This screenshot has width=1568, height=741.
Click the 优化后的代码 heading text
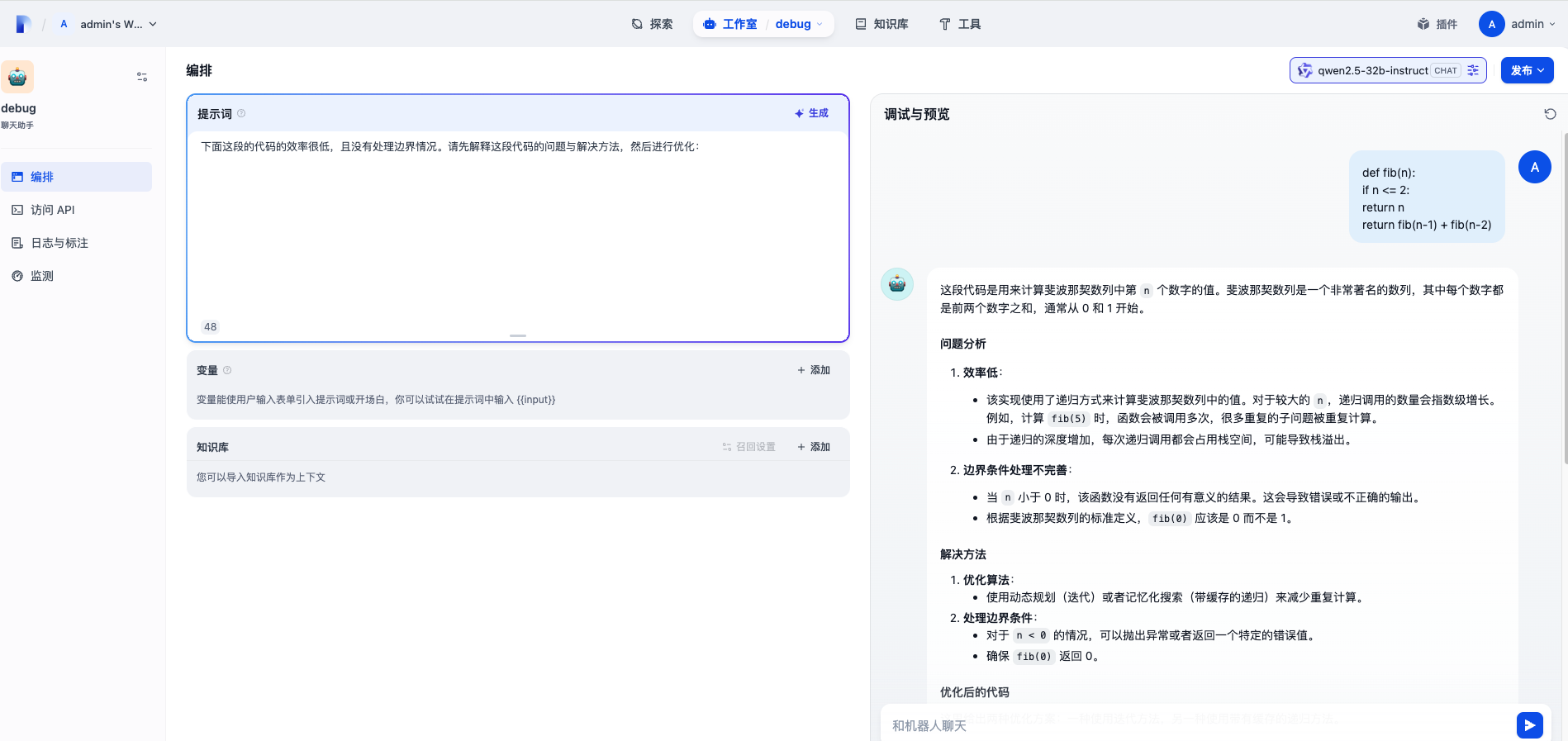point(975,692)
